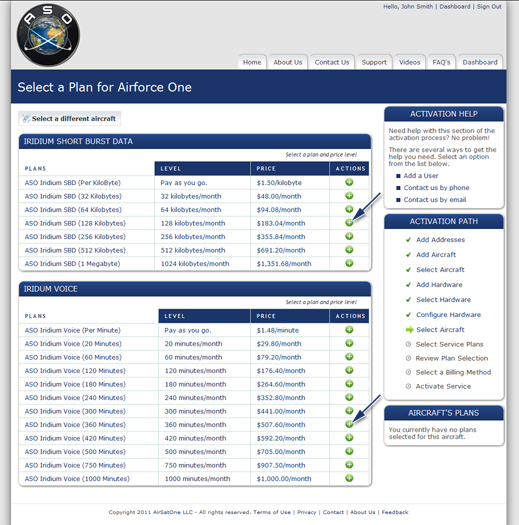The width and height of the screenshot is (519, 525).
Task: Add the SBD 32 Kilobytes plan
Action: tap(349, 196)
